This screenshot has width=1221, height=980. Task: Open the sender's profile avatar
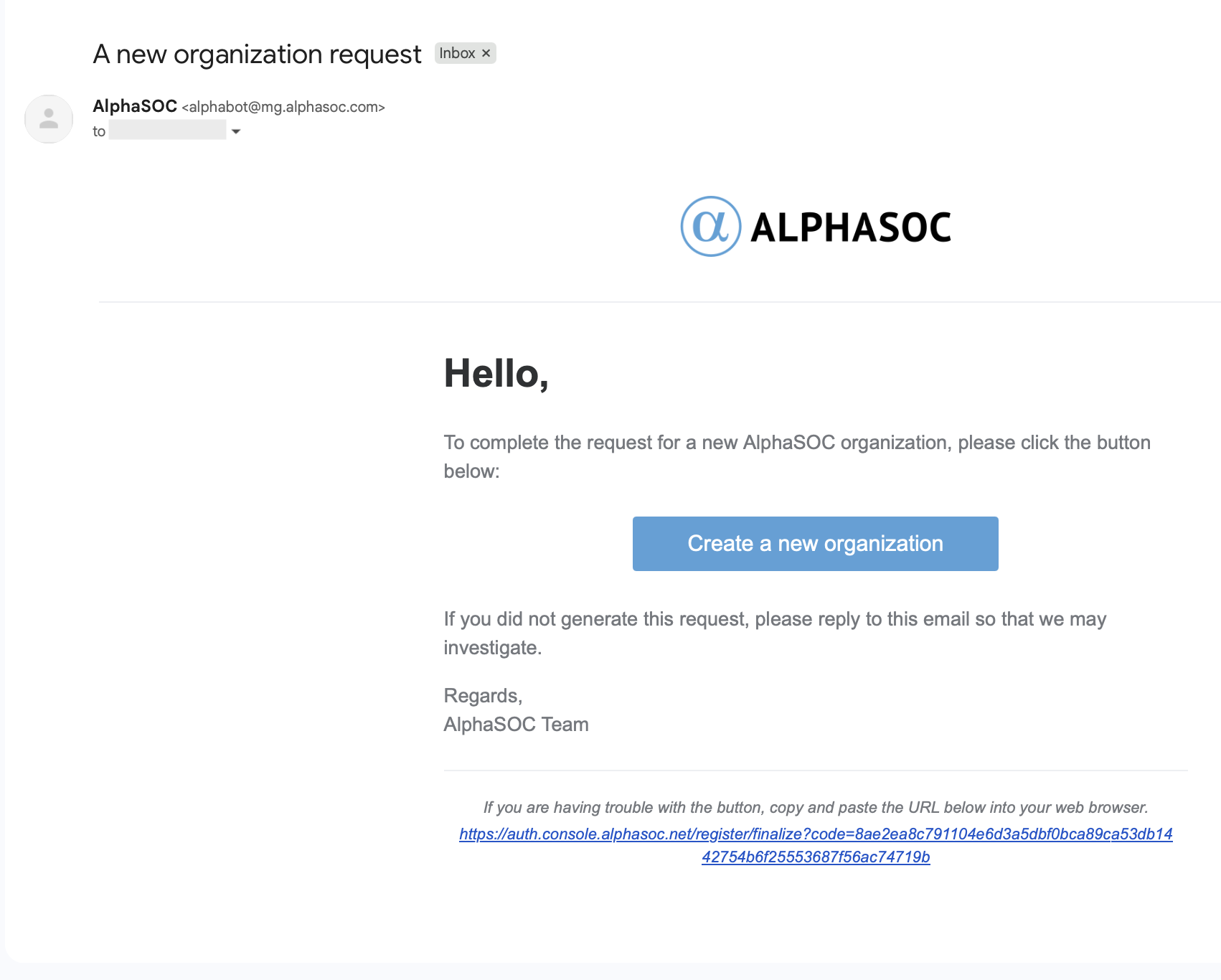(x=49, y=119)
